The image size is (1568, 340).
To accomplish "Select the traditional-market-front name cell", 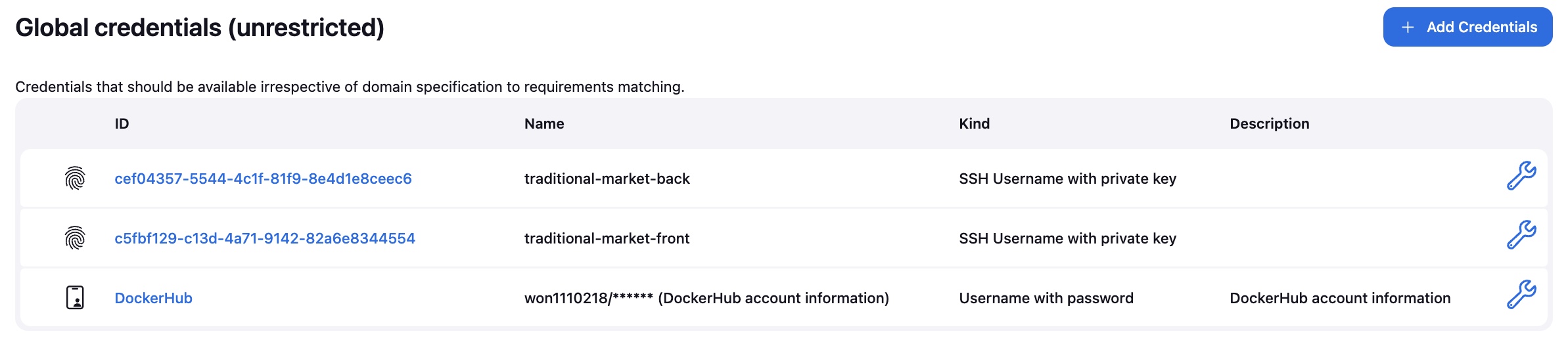I will [x=607, y=238].
